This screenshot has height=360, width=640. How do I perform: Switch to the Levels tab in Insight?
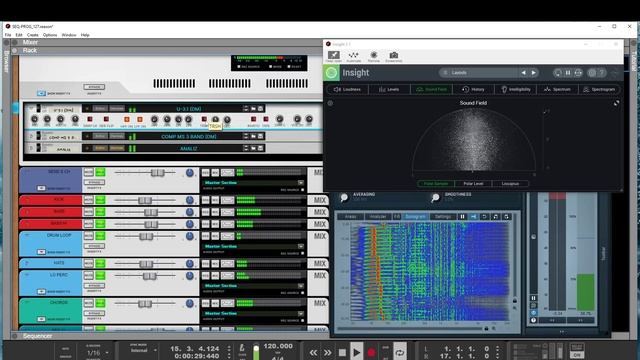389,89
